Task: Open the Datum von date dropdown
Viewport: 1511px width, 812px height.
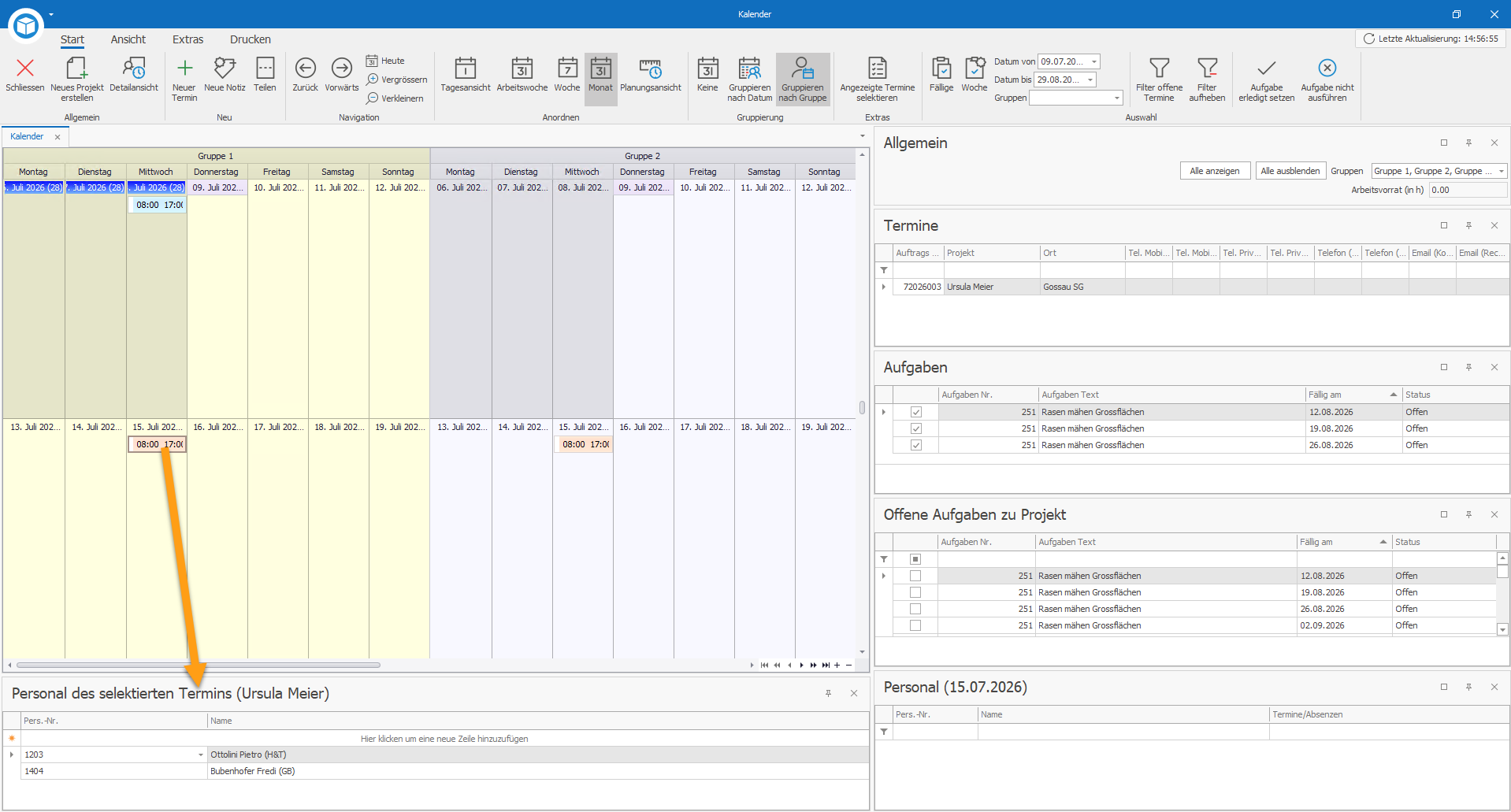Action: tap(1093, 61)
